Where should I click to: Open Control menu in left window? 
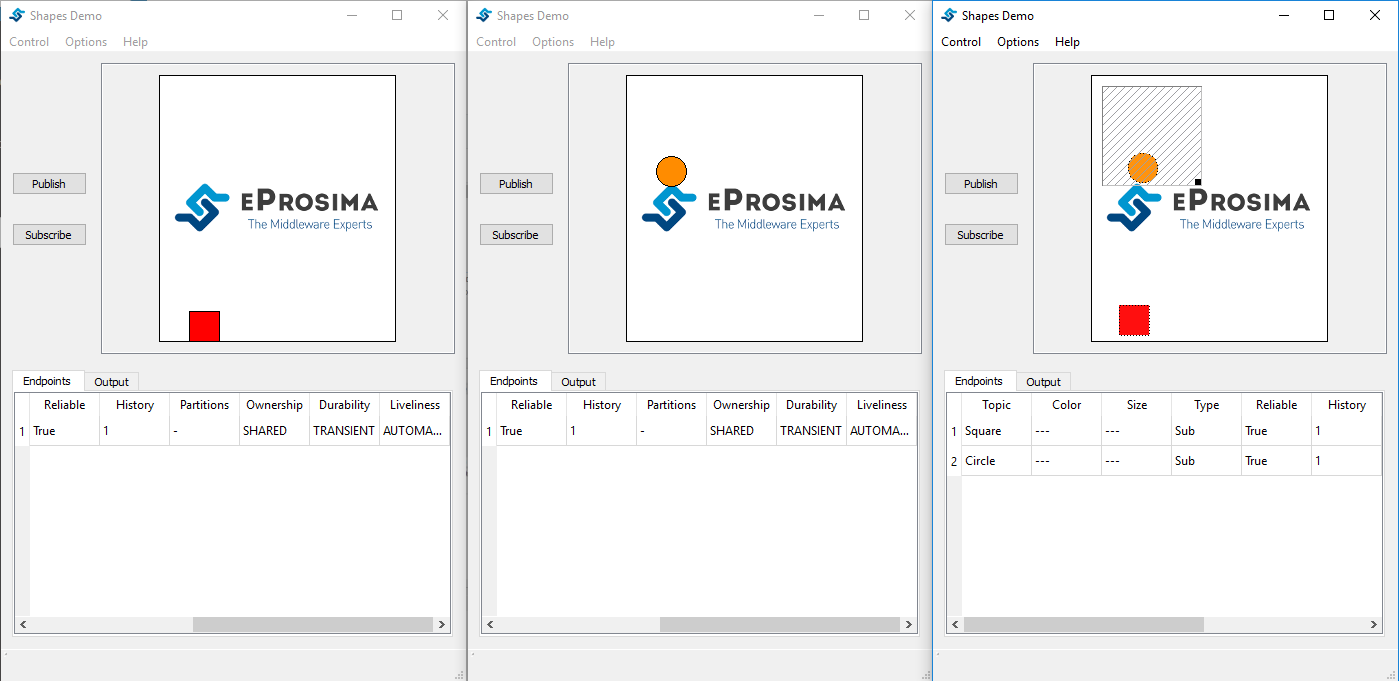click(x=29, y=42)
